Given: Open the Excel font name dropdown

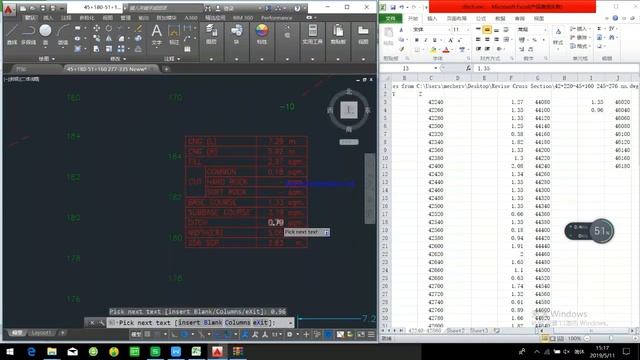Looking at the screenshot, I should 449,30.
